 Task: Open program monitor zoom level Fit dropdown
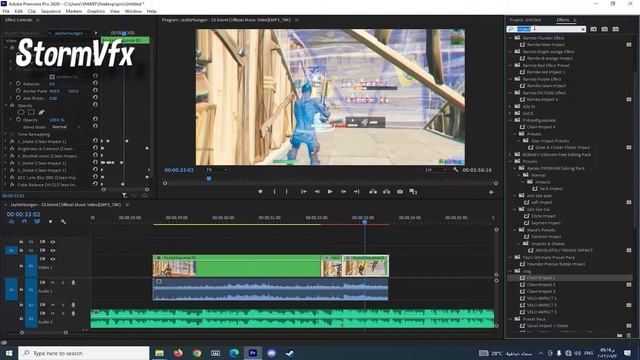tap(216, 170)
